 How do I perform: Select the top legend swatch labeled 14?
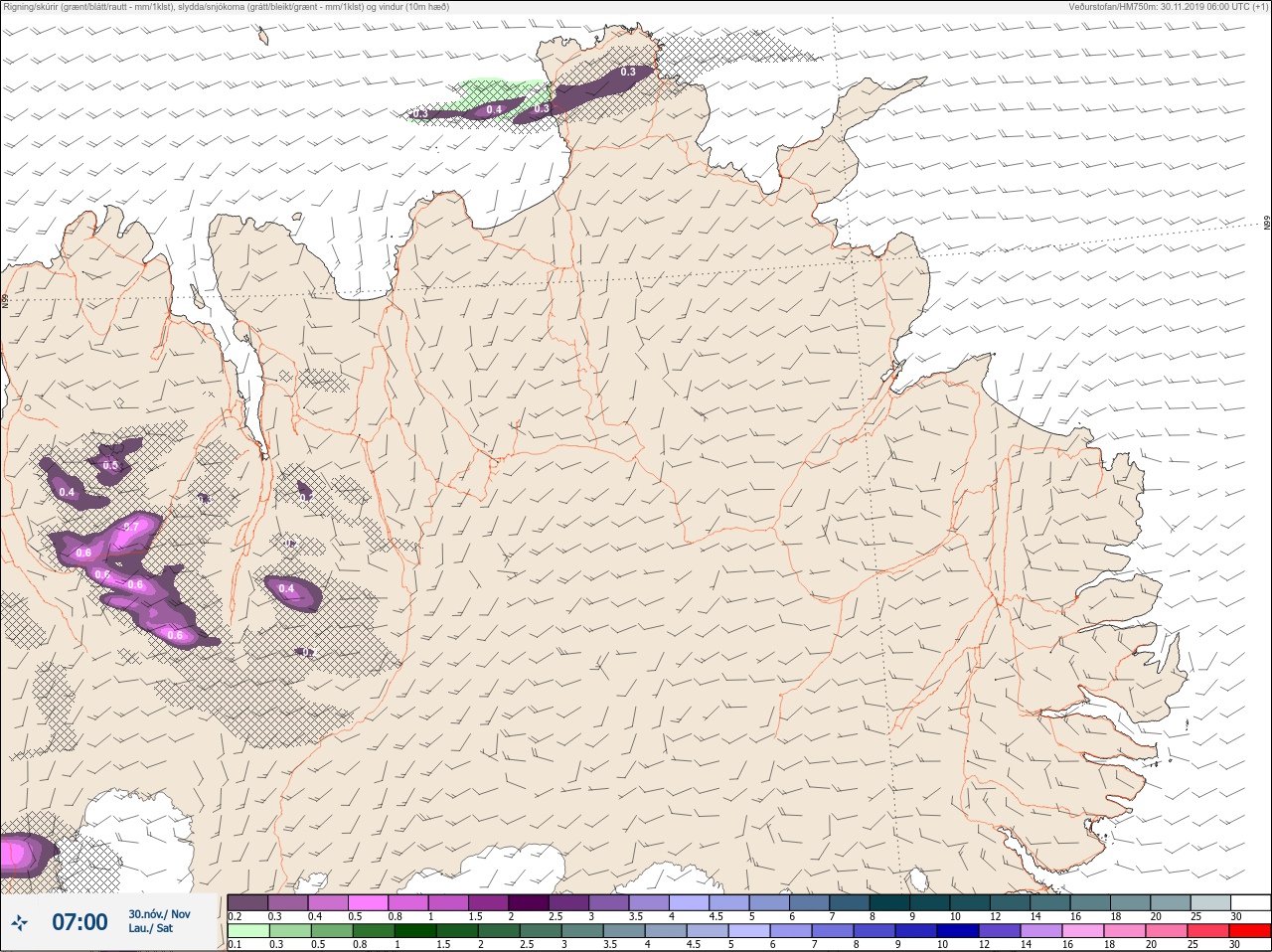point(1050,902)
